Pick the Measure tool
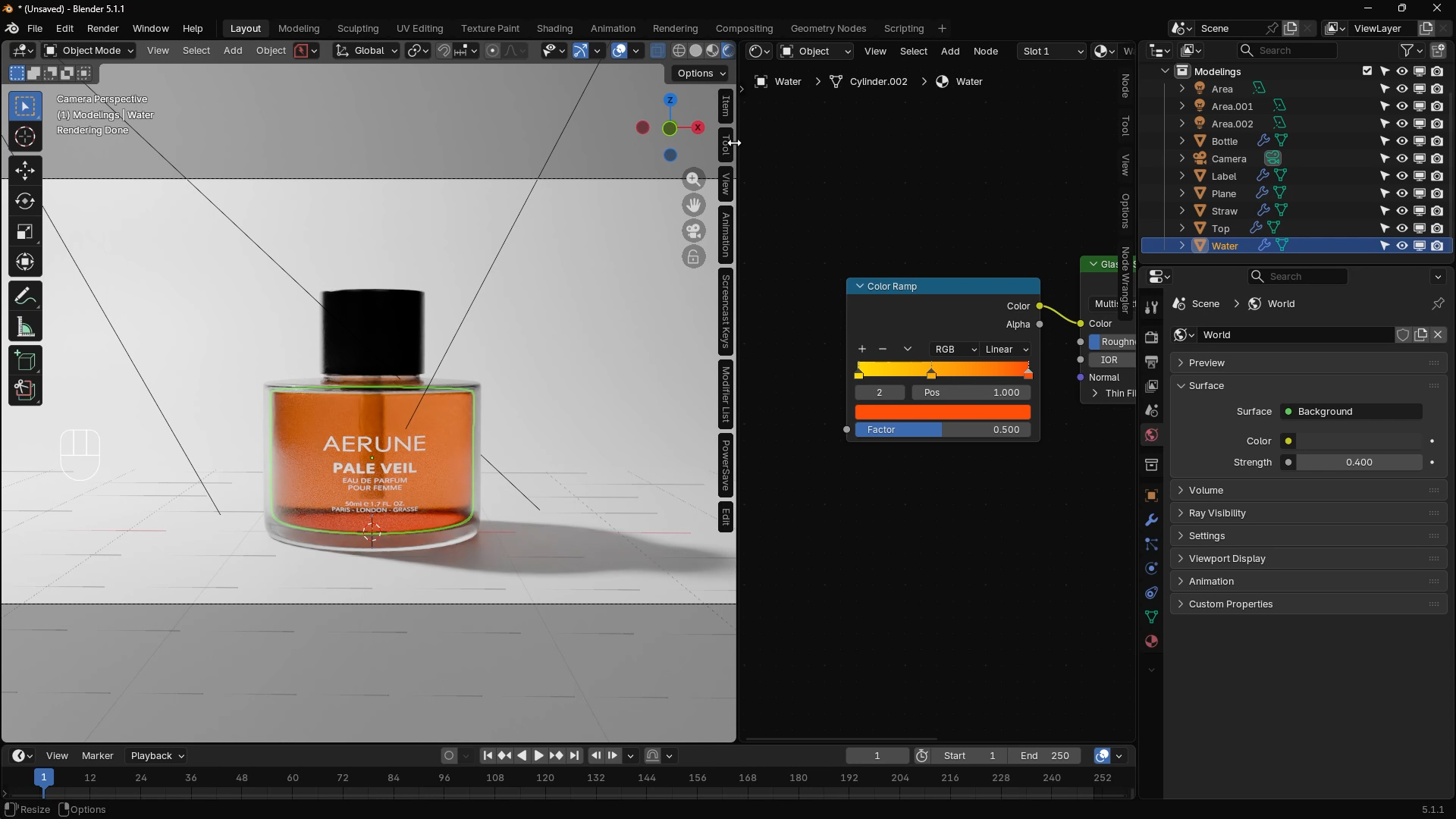This screenshot has width=1456, height=819. (x=25, y=328)
